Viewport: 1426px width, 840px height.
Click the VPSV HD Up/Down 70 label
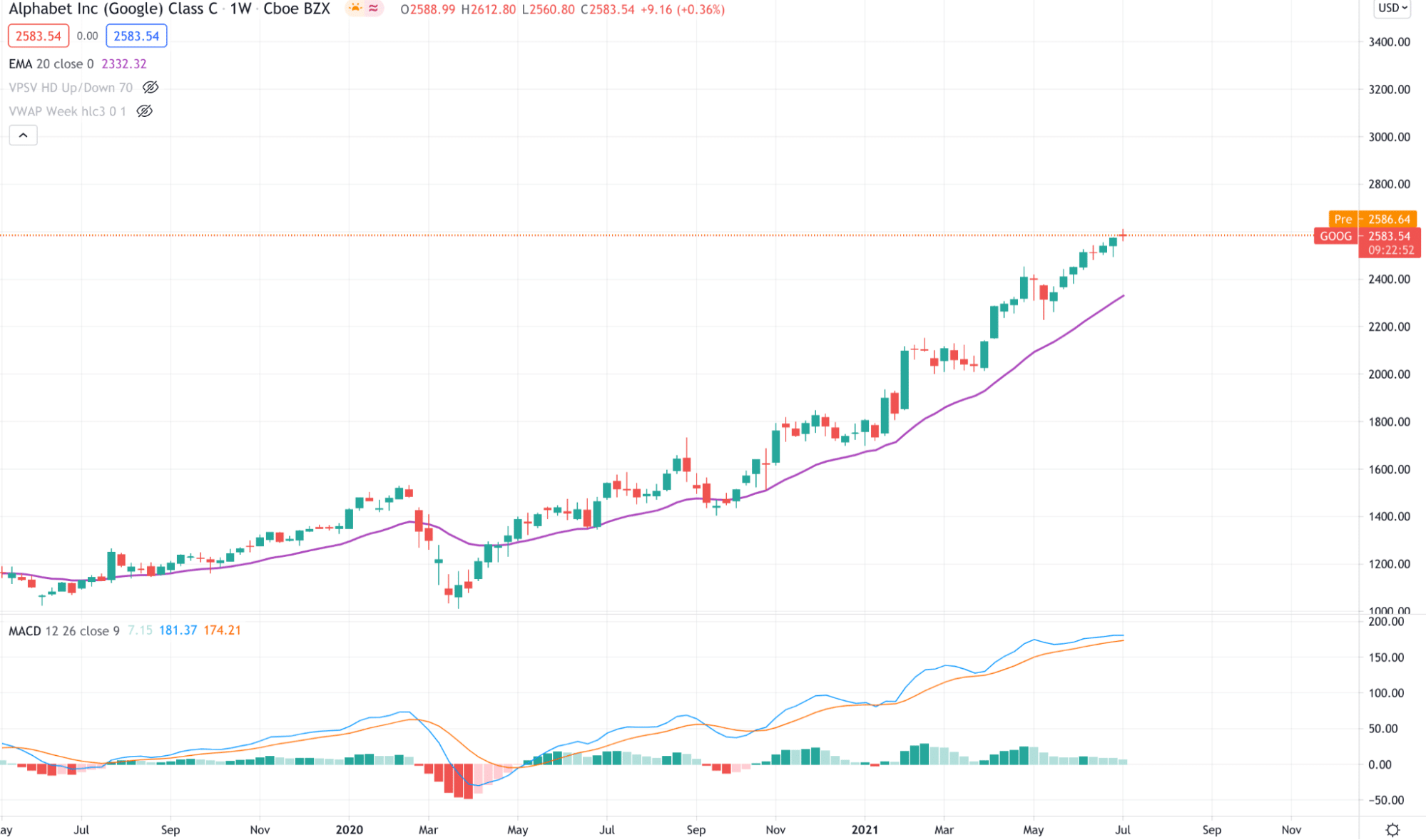coord(71,88)
